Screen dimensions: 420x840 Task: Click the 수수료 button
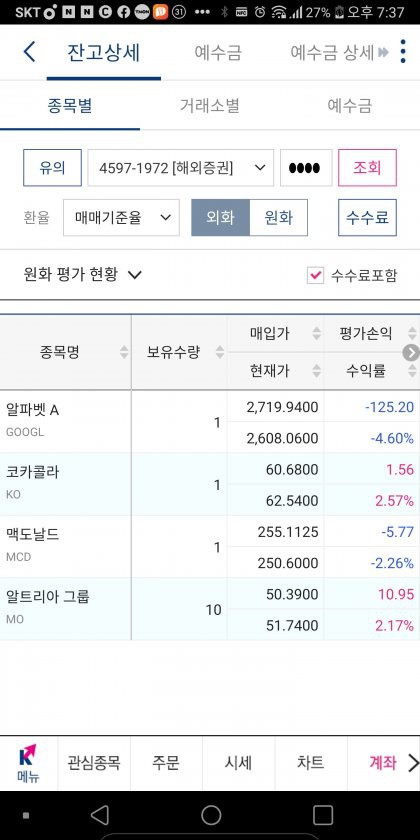pos(367,218)
